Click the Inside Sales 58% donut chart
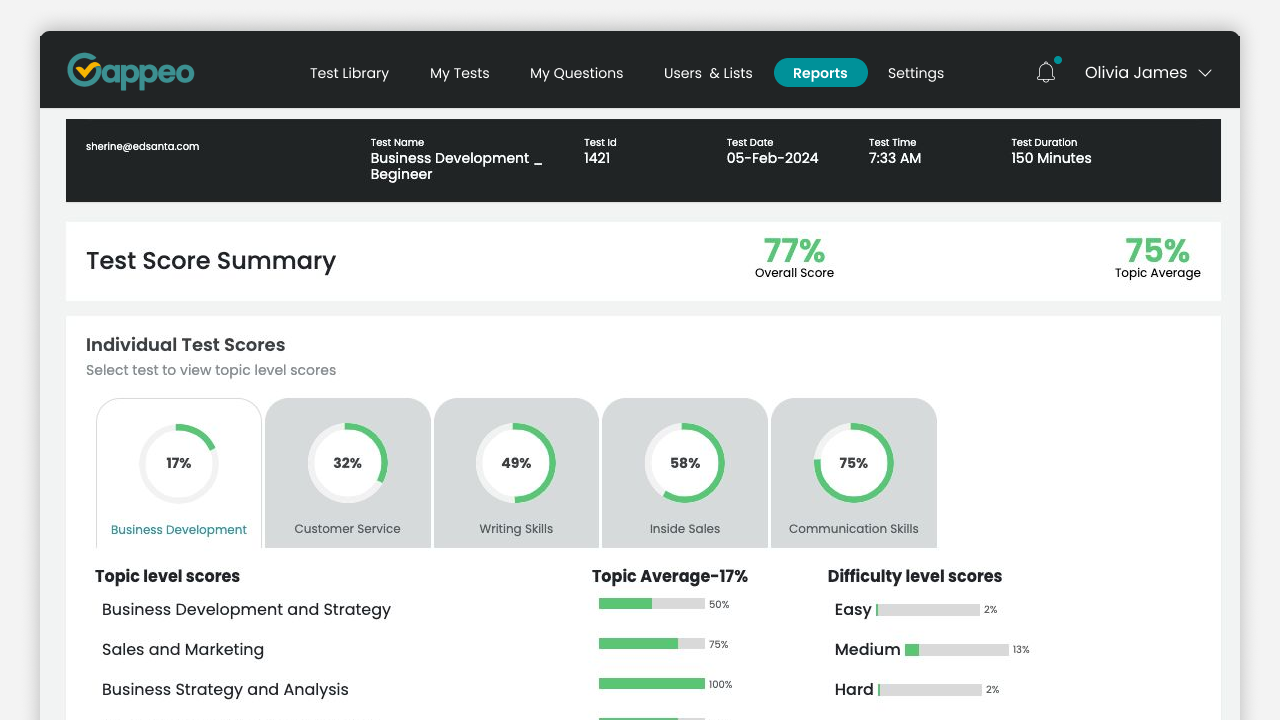1280x720 pixels. 684,463
